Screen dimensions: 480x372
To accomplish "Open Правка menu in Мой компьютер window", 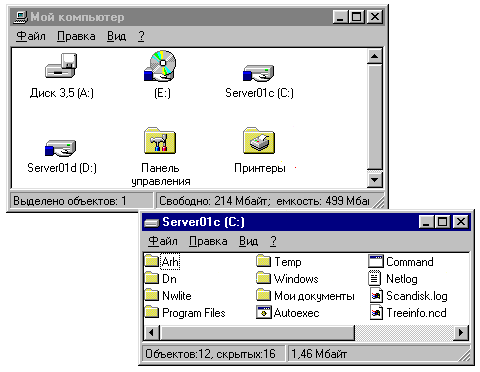I will coord(76,36).
